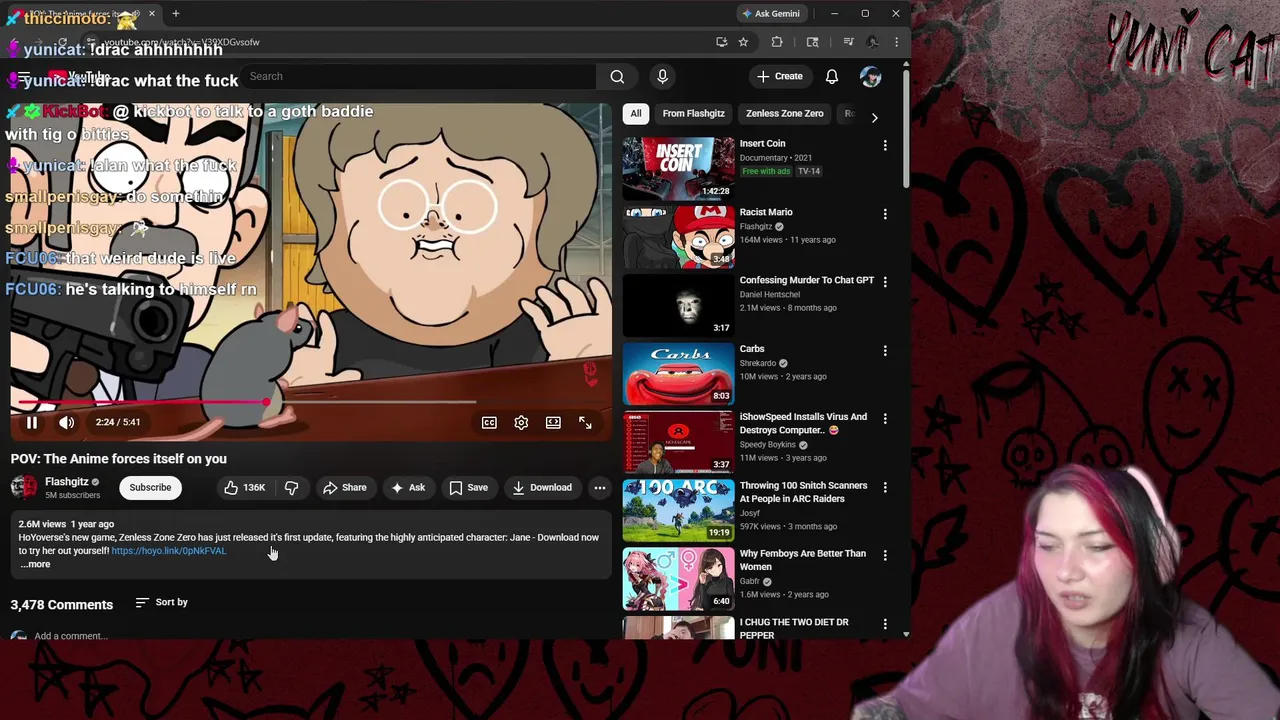The width and height of the screenshot is (1280, 720).
Task: Subscribe to Flashgitz
Action: [150, 488]
